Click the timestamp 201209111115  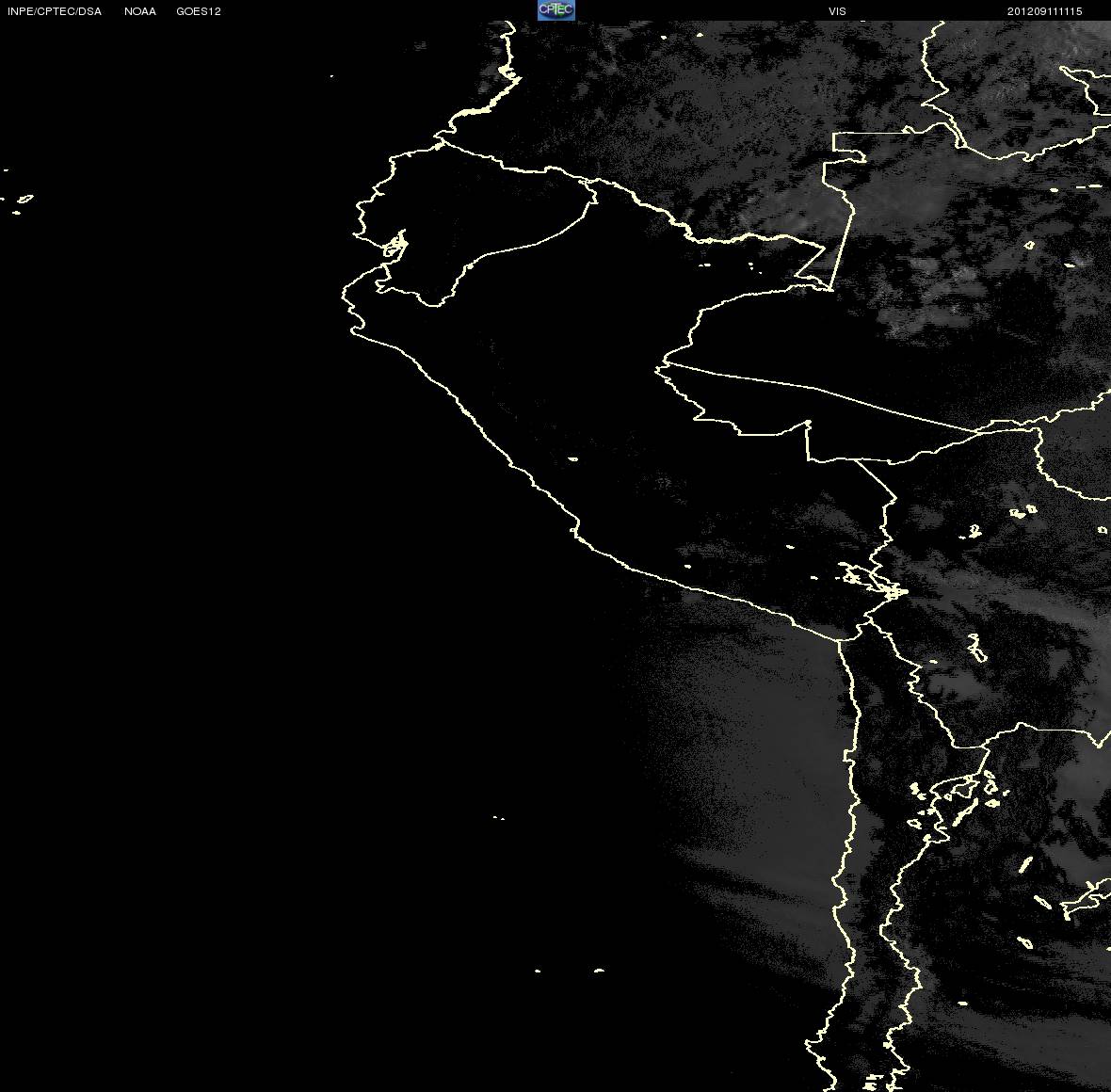click(1044, 11)
